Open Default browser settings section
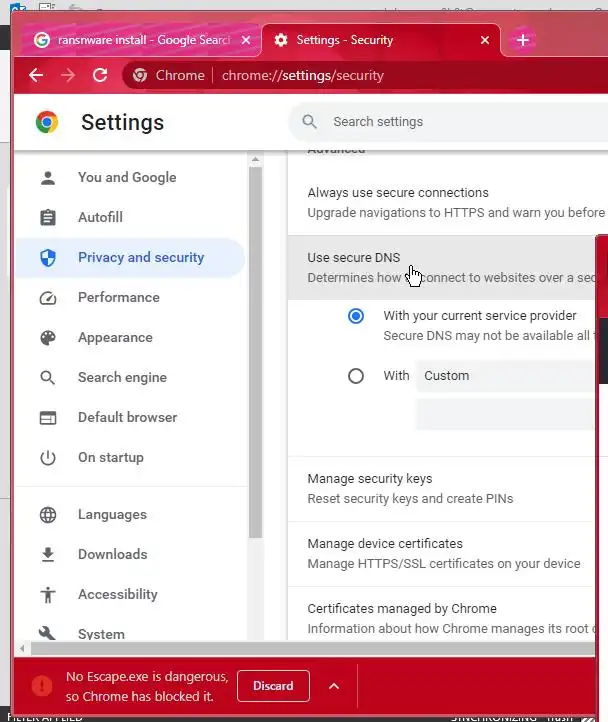The image size is (608, 722). point(130,418)
